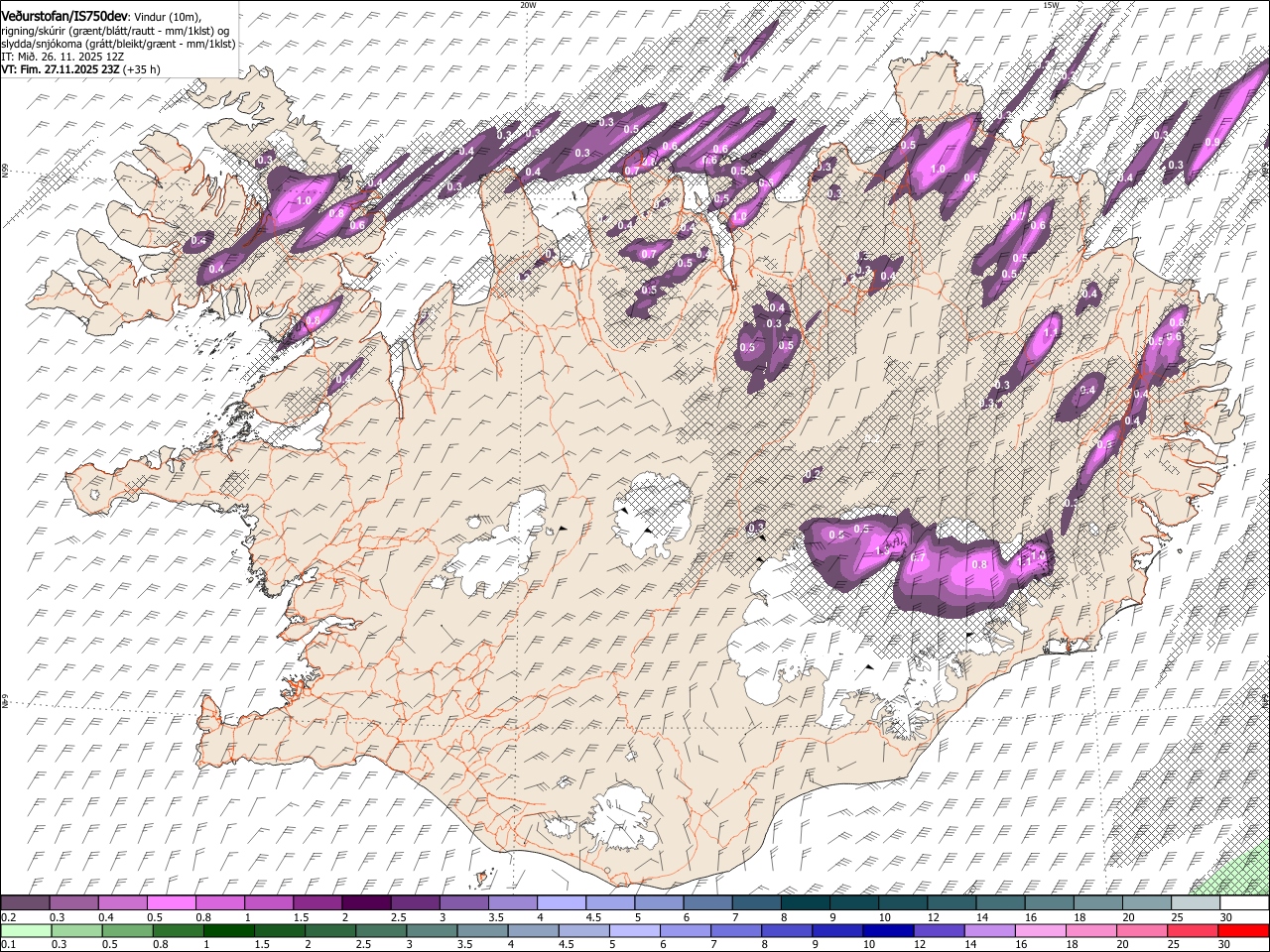Viewport: 1270px width, 952px height.
Task: Pick the 0.5 bright pink swatch in top legend row
Action: pyautogui.click(x=171, y=903)
